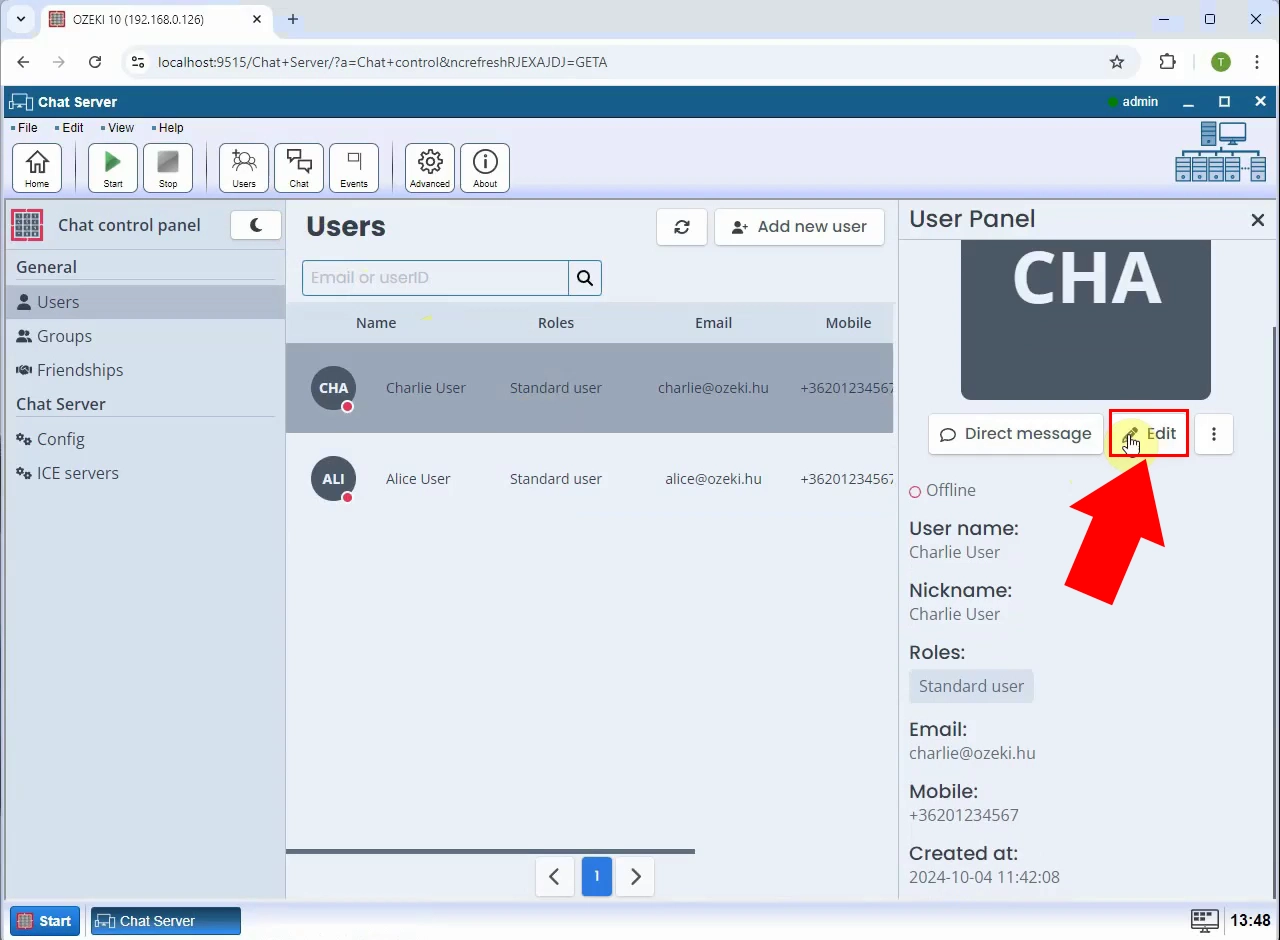Open Chrome three-dot menu

coord(1257,62)
